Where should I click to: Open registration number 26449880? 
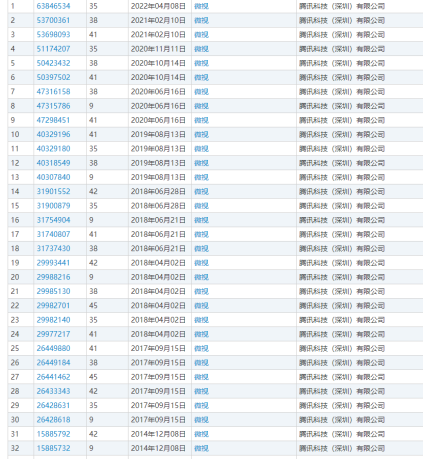53,348
